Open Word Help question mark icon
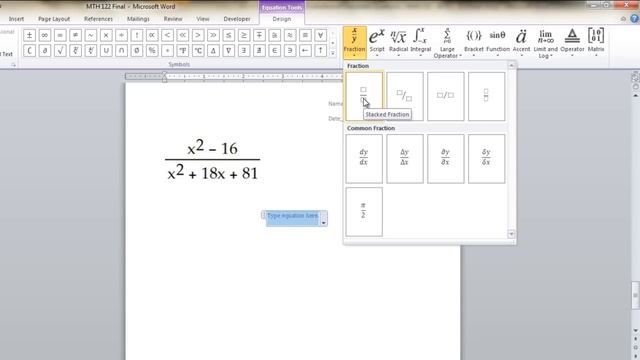The width and height of the screenshot is (640, 360). 635,19
